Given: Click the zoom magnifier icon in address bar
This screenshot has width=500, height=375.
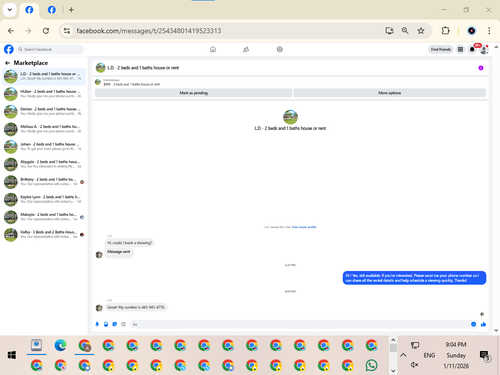Looking at the screenshot, I should [x=405, y=31].
